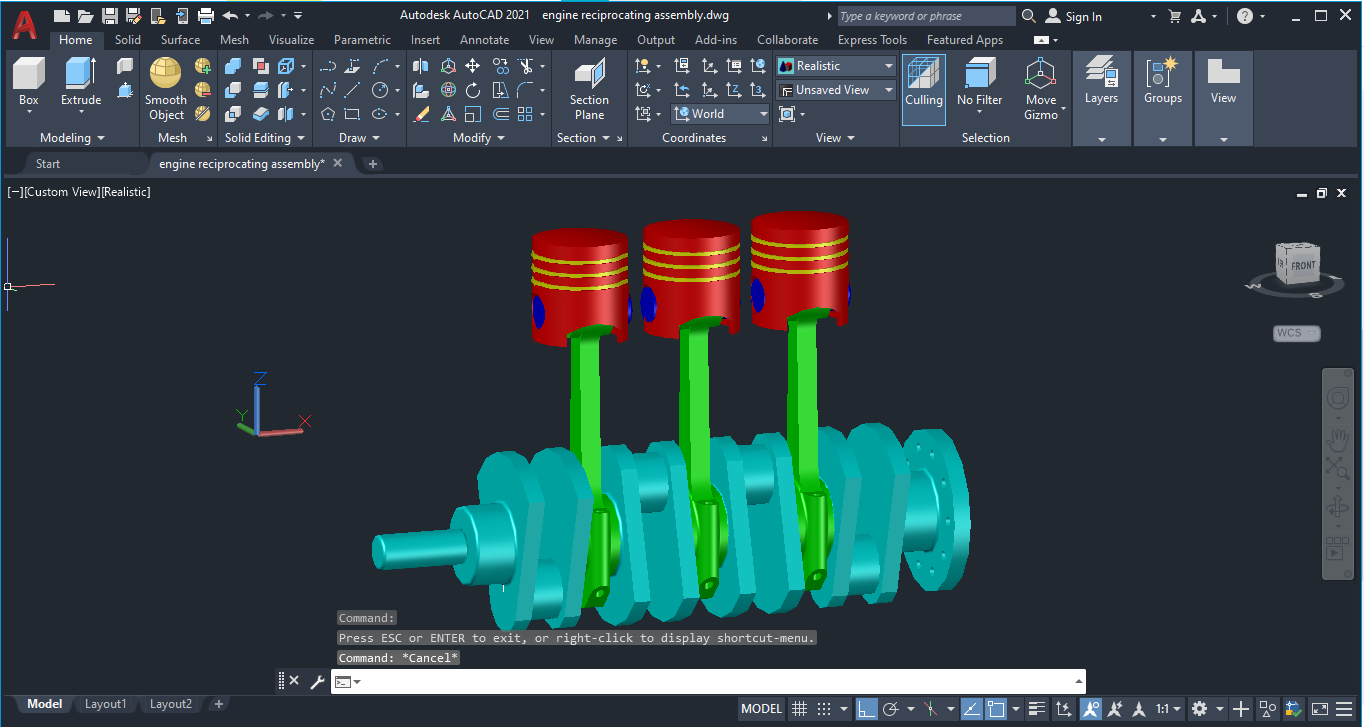Open the Pan hand tool in navigation bar
Screen dimensions: 1364x727
[1338, 438]
